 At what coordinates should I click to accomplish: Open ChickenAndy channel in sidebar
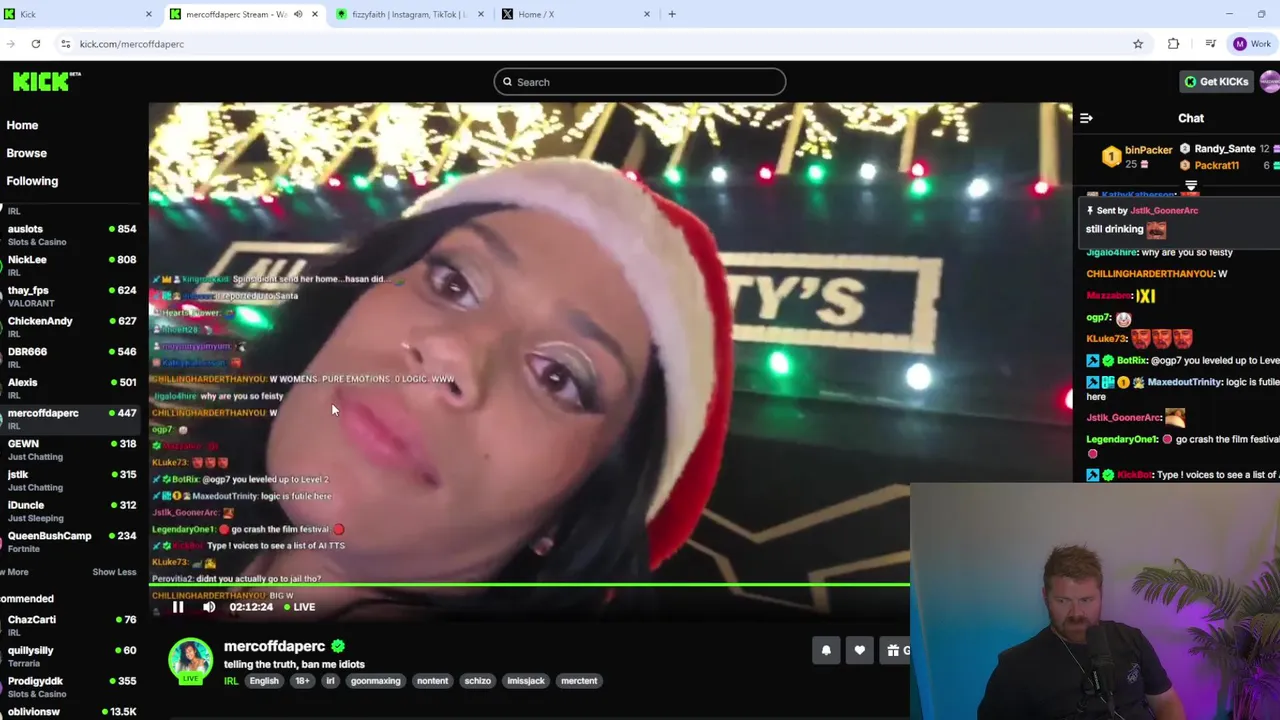pos(70,327)
